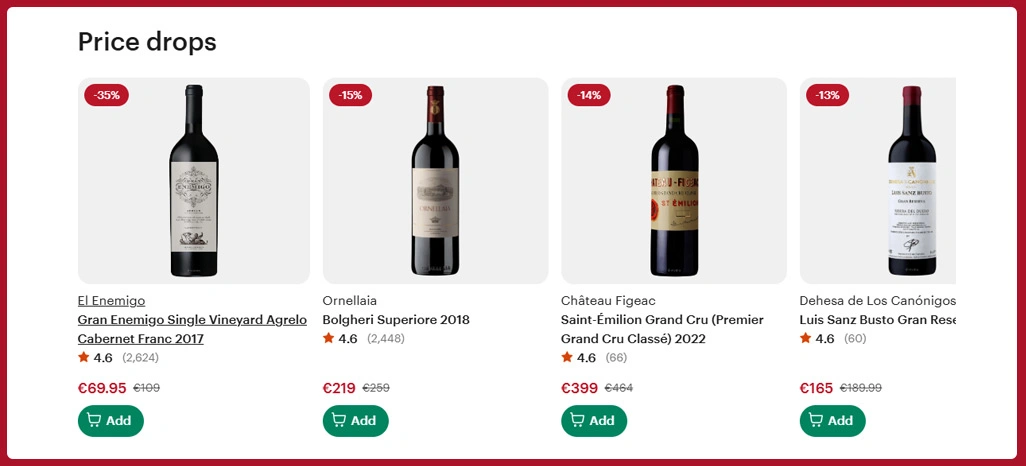This screenshot has height=466, width=1026.
Task: Open the El Enemigo winery link
Action: tap(111, 301)
